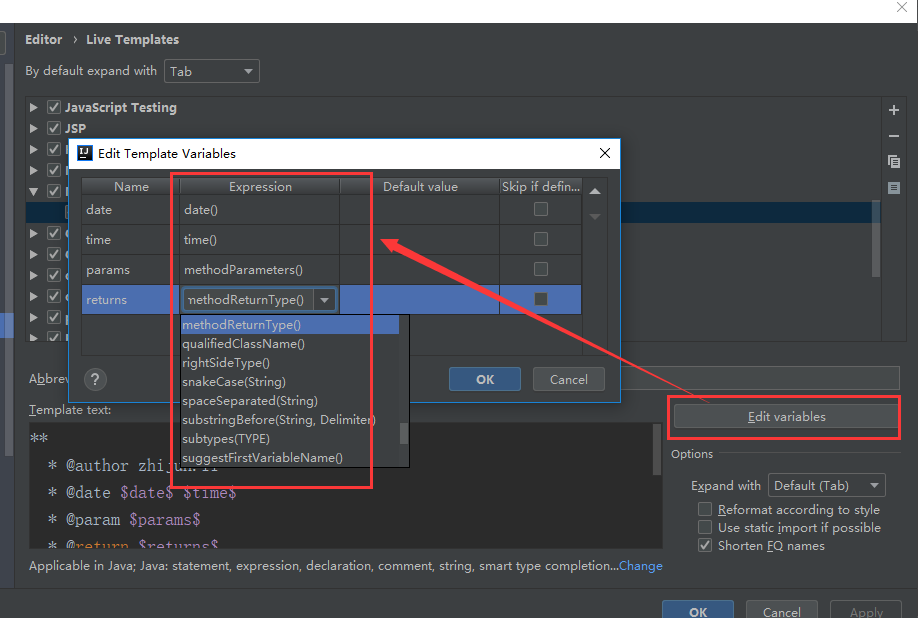
Task: Uncheck the JavaScript Testing template group
Action: click(x=54, y=107)
